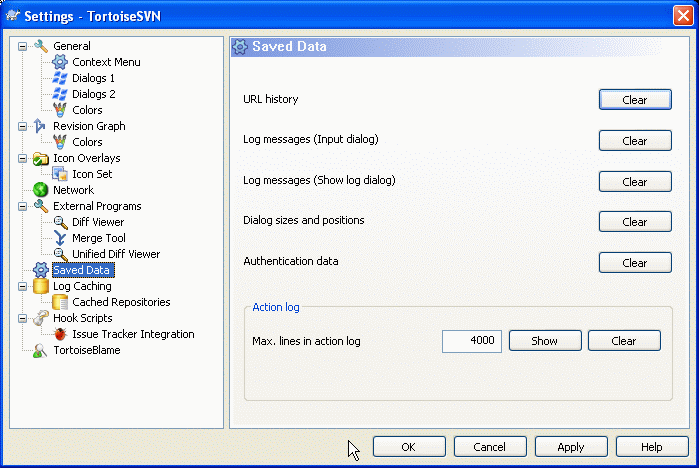Open the Network settings page
Viewport: 699px width, 468px height.
coord(74,190)
